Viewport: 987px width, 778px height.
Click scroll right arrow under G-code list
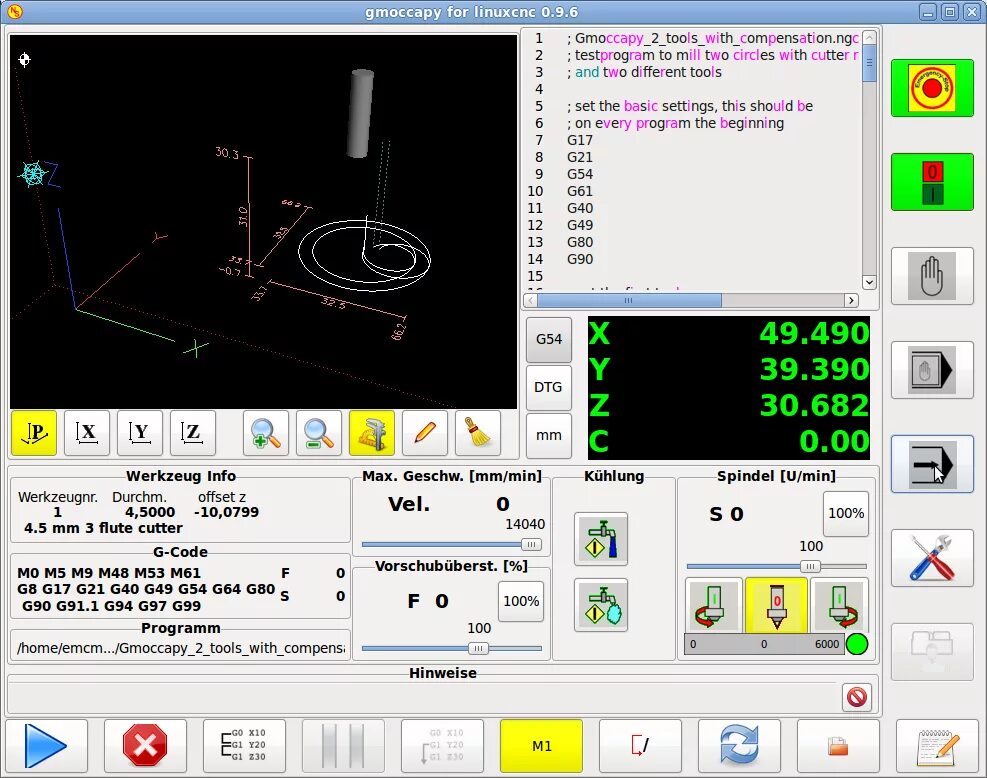[852, 301]
